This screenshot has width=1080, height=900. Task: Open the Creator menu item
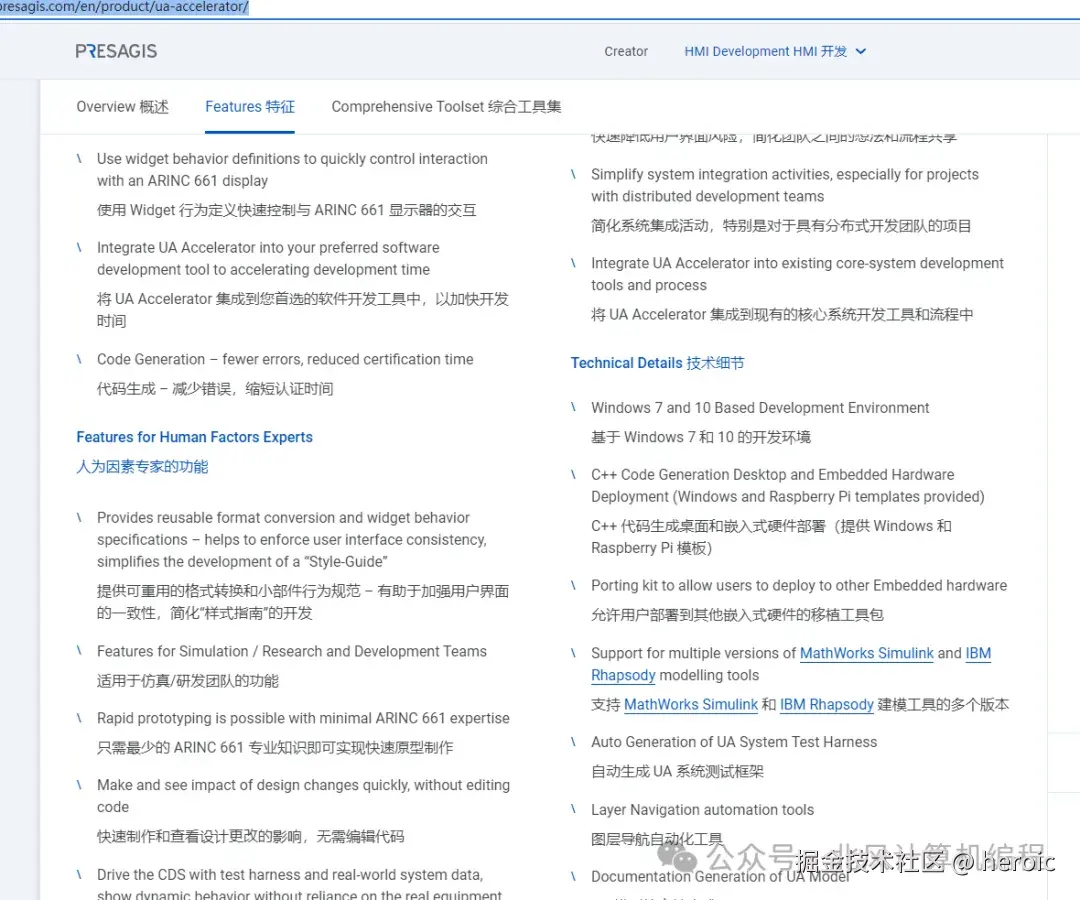pyautogui.click(x=625, y=51)
